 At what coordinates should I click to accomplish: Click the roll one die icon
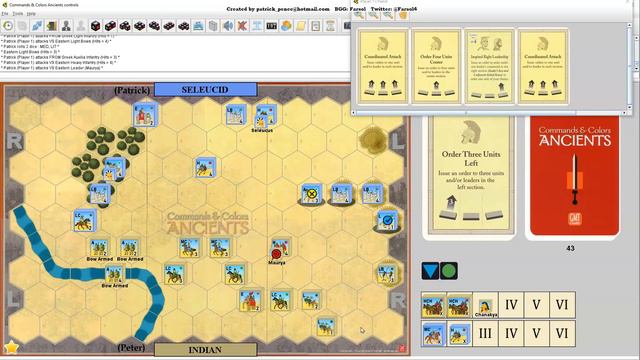click(96, 26)
